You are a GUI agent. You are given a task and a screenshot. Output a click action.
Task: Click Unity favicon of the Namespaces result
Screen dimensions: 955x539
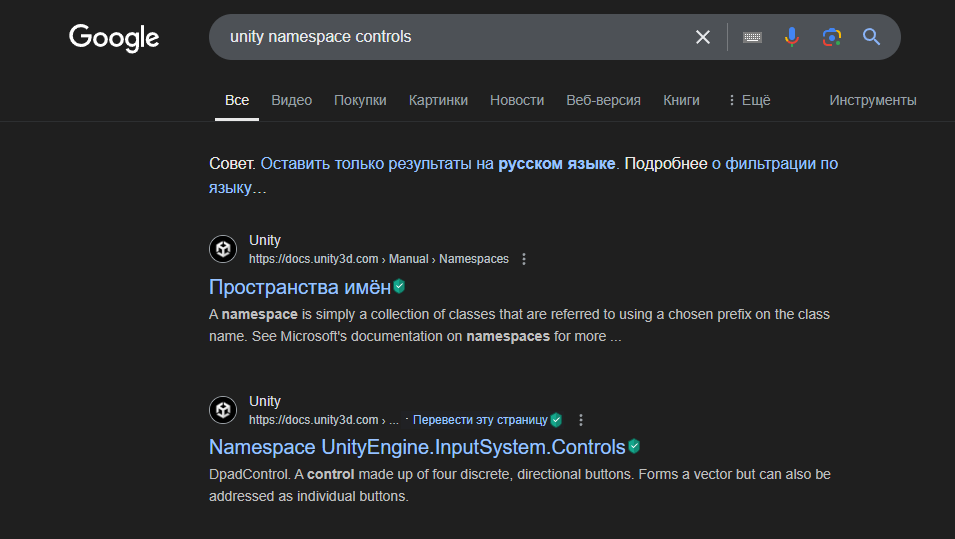pyautogui.click(x=223, y=249)
